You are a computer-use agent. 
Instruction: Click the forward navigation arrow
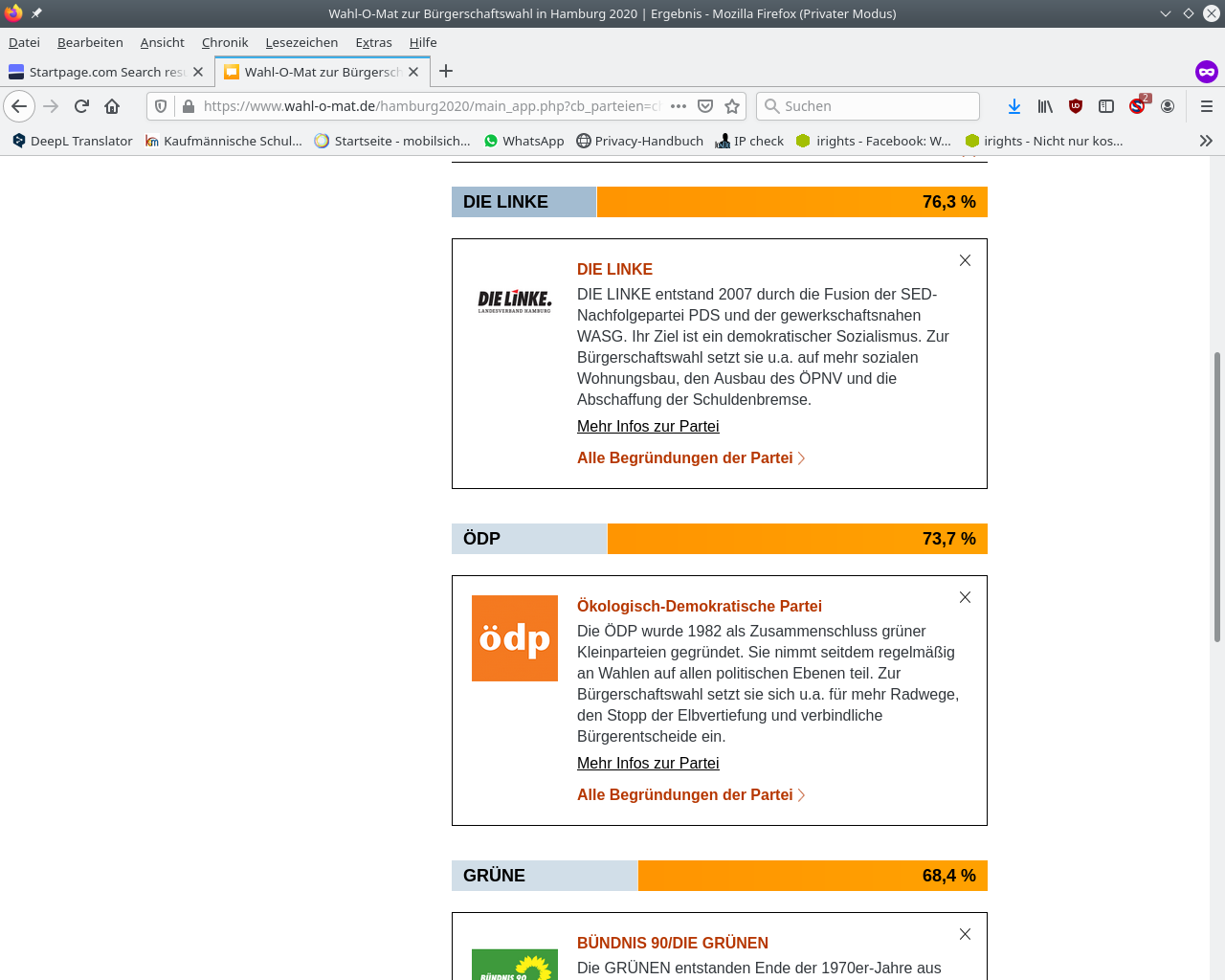pos(51,106)
